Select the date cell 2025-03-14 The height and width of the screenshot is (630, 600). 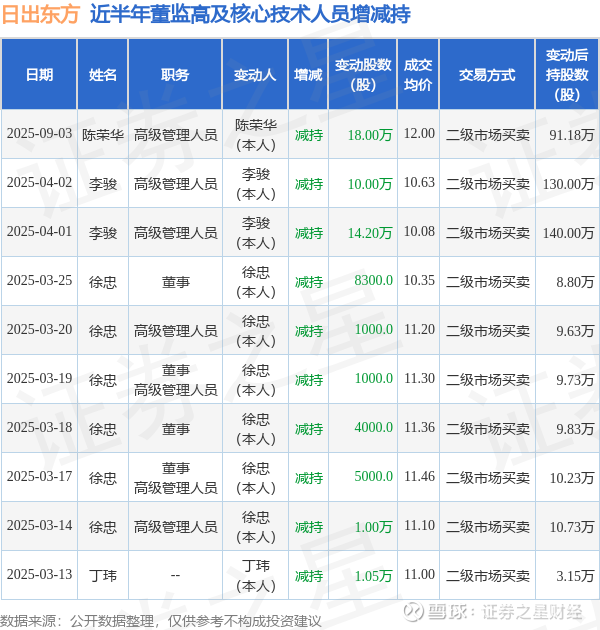coord(39,526)
